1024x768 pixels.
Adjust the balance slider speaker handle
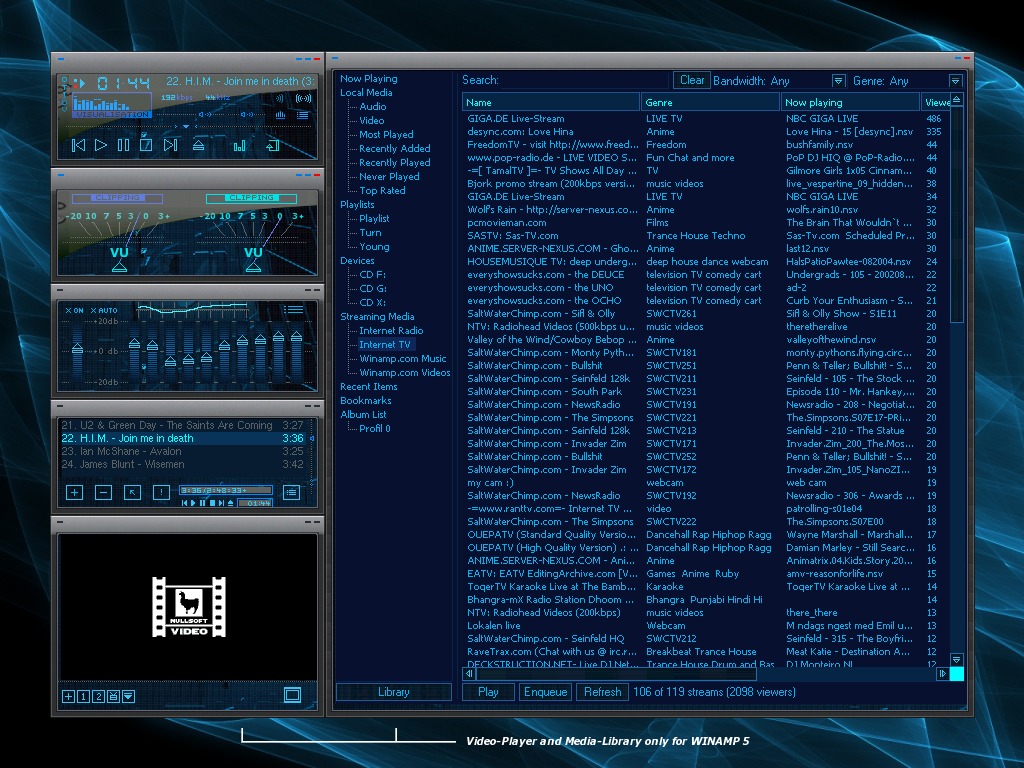pyautogui.click(x=245, y=114)
